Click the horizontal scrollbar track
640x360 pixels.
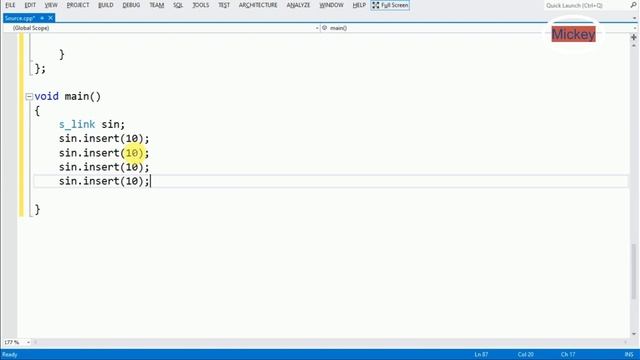(330, 342)
